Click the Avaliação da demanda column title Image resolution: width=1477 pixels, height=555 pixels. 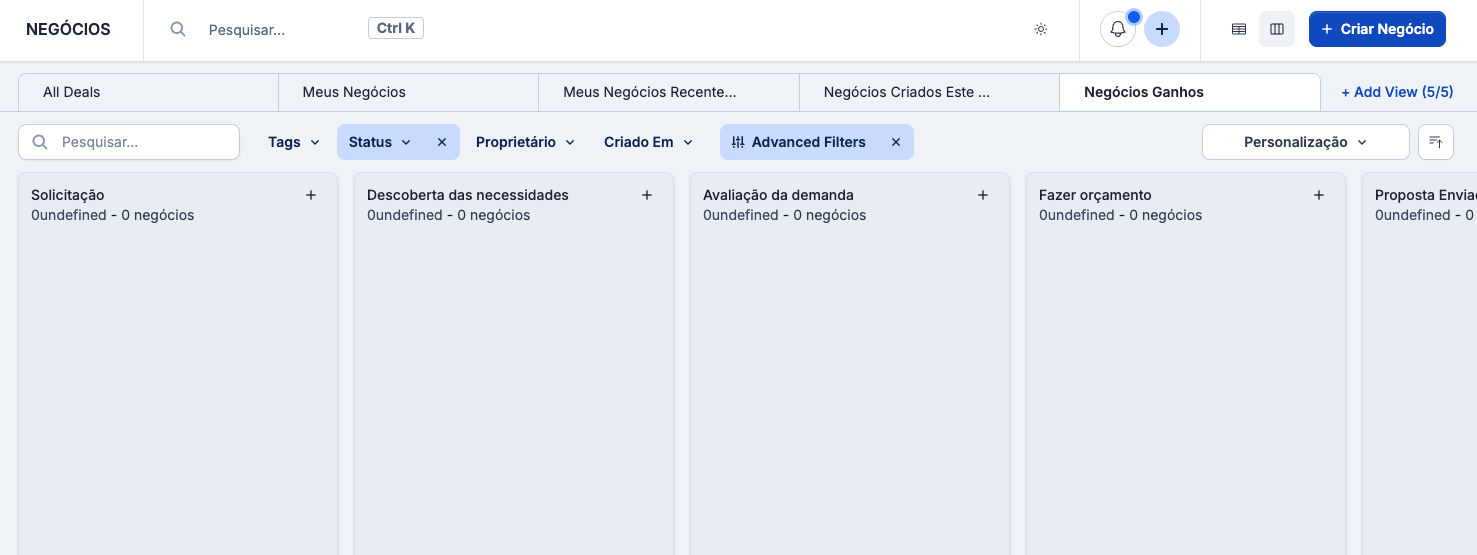tap(778, 195)
